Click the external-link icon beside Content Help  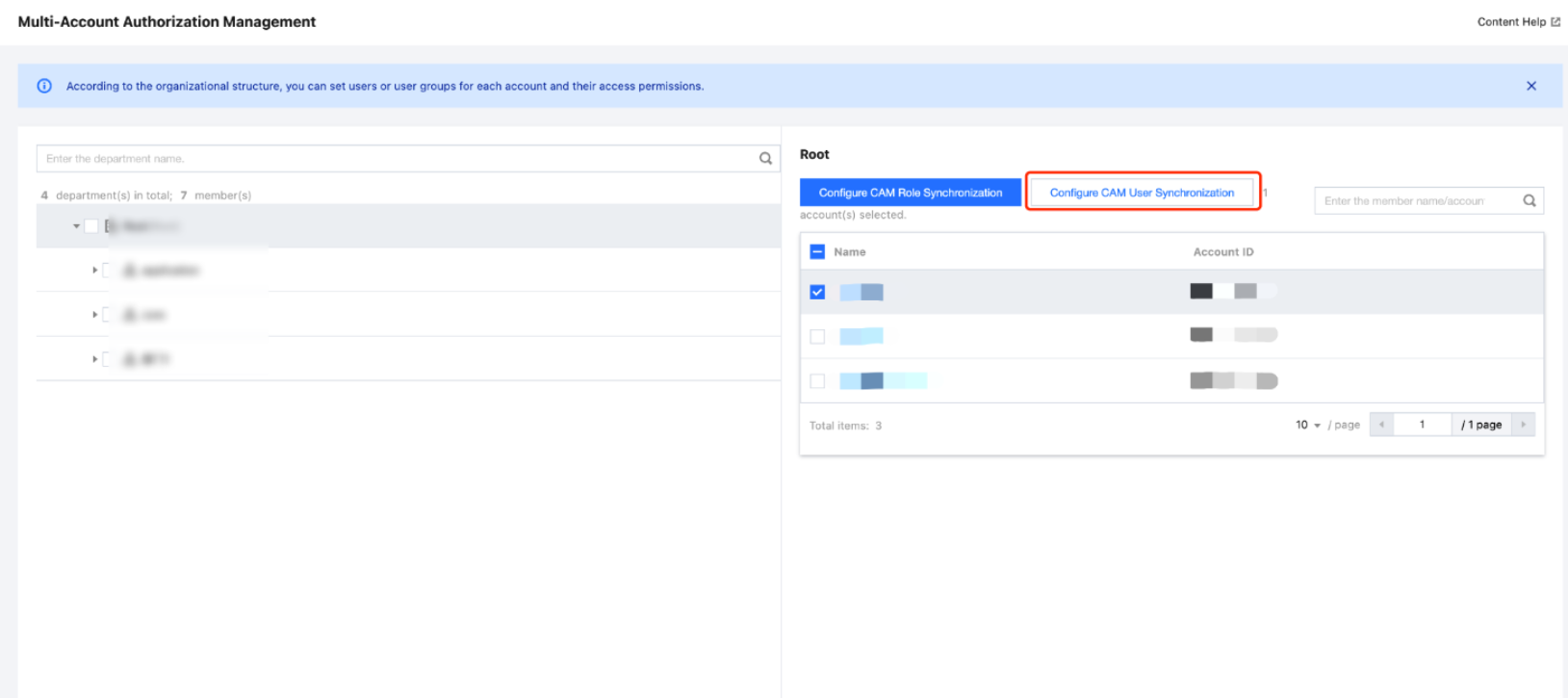click(x=1555, y=22)
